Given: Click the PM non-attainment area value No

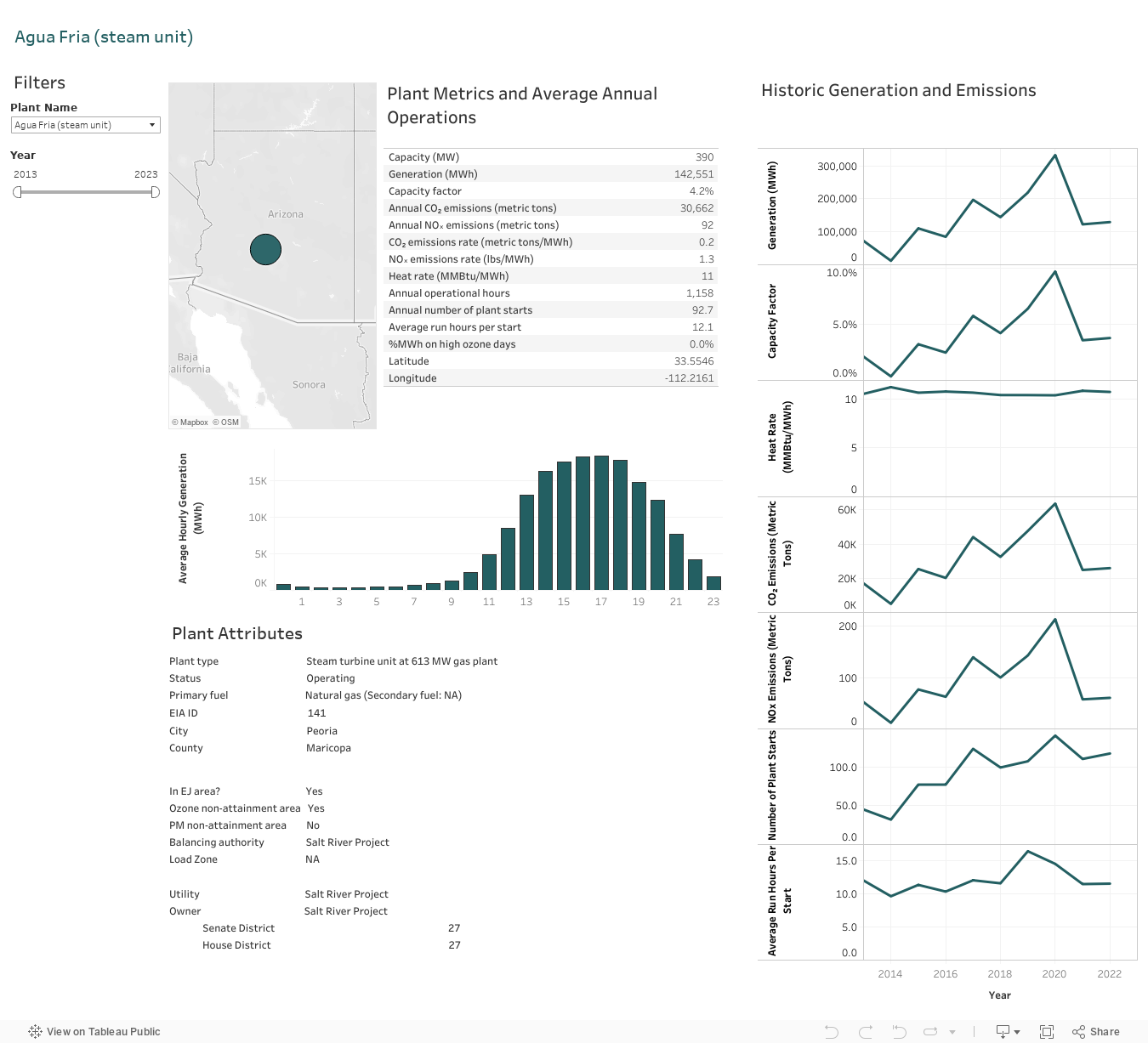Looking at the screenshot, I should click(313, 825).
